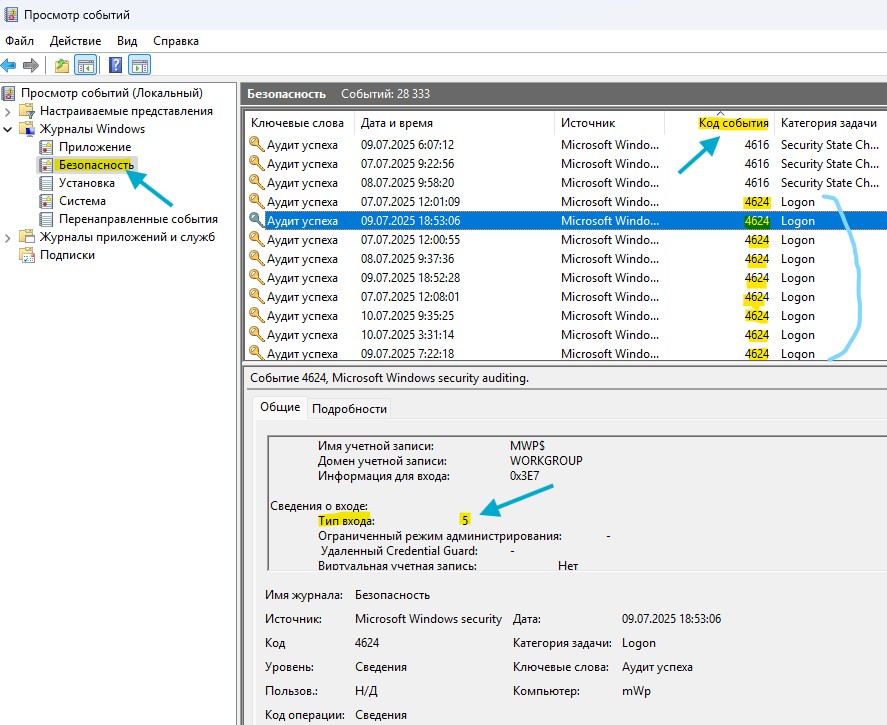
Task: Select event dated 09.07.2025 7:22:18
Action: (x=566, y=353)
